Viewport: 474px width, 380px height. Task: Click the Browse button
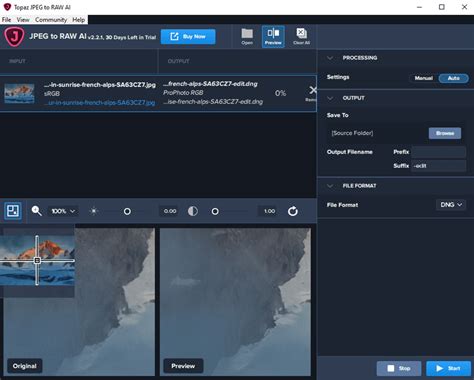[445, 133]
